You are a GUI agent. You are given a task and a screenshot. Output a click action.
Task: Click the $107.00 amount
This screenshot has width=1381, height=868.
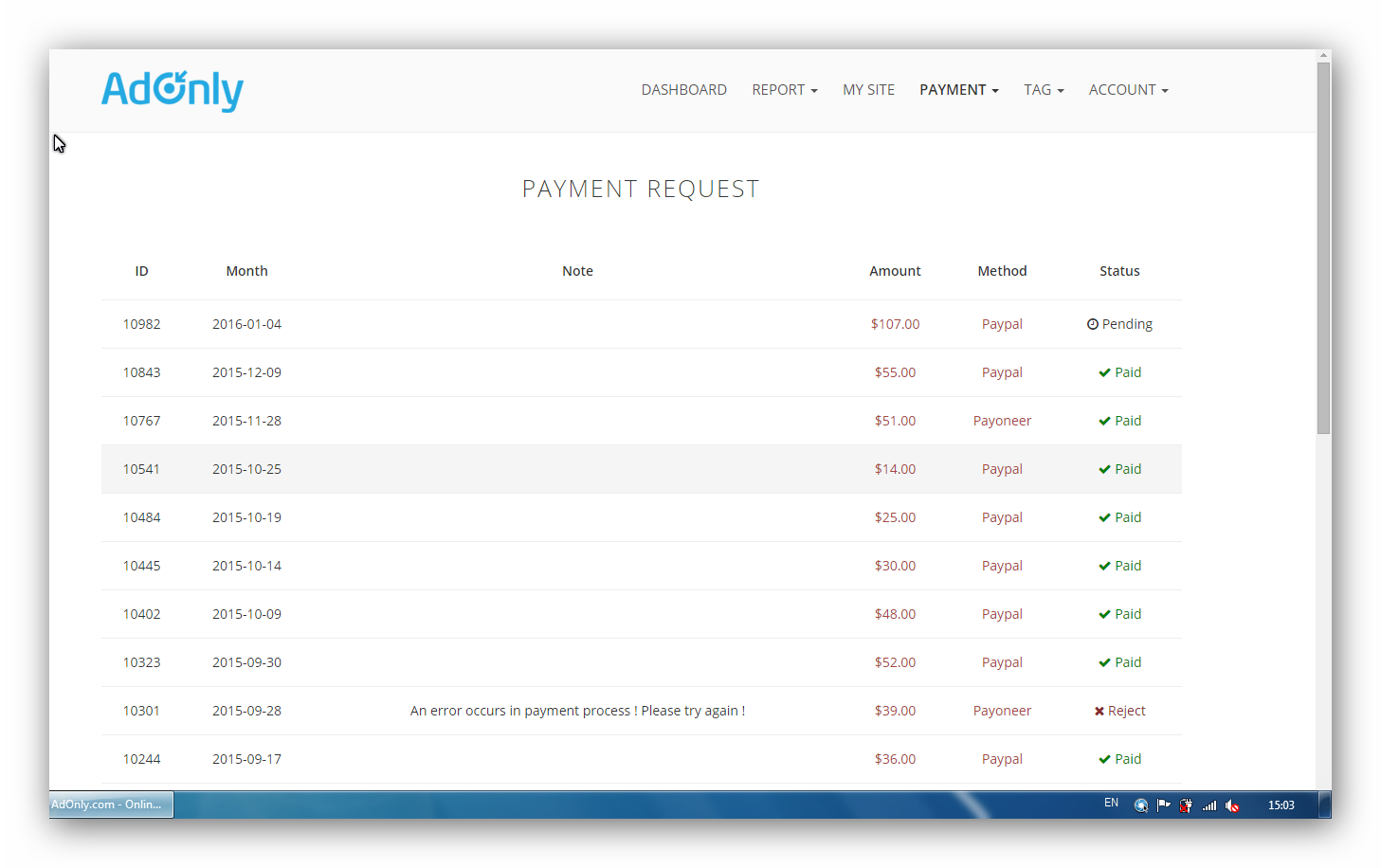point(896,324)
